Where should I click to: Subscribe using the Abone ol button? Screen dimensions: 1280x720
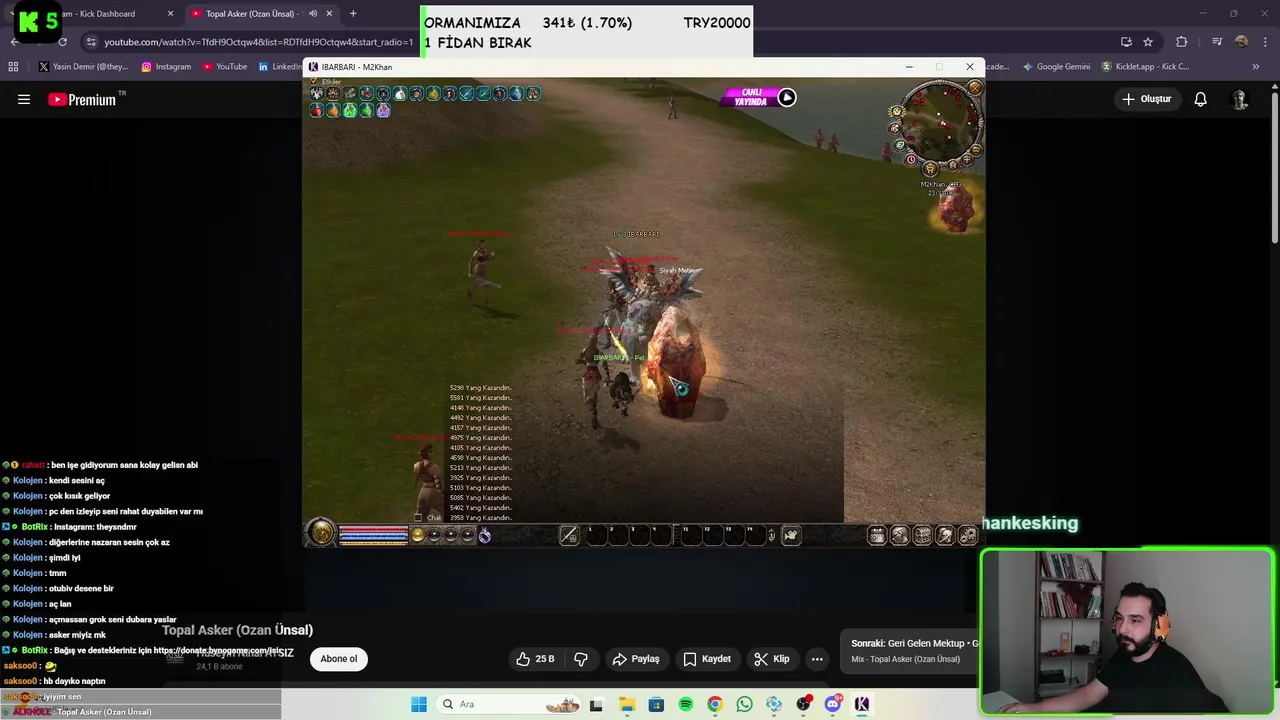[x=339, y=659]
